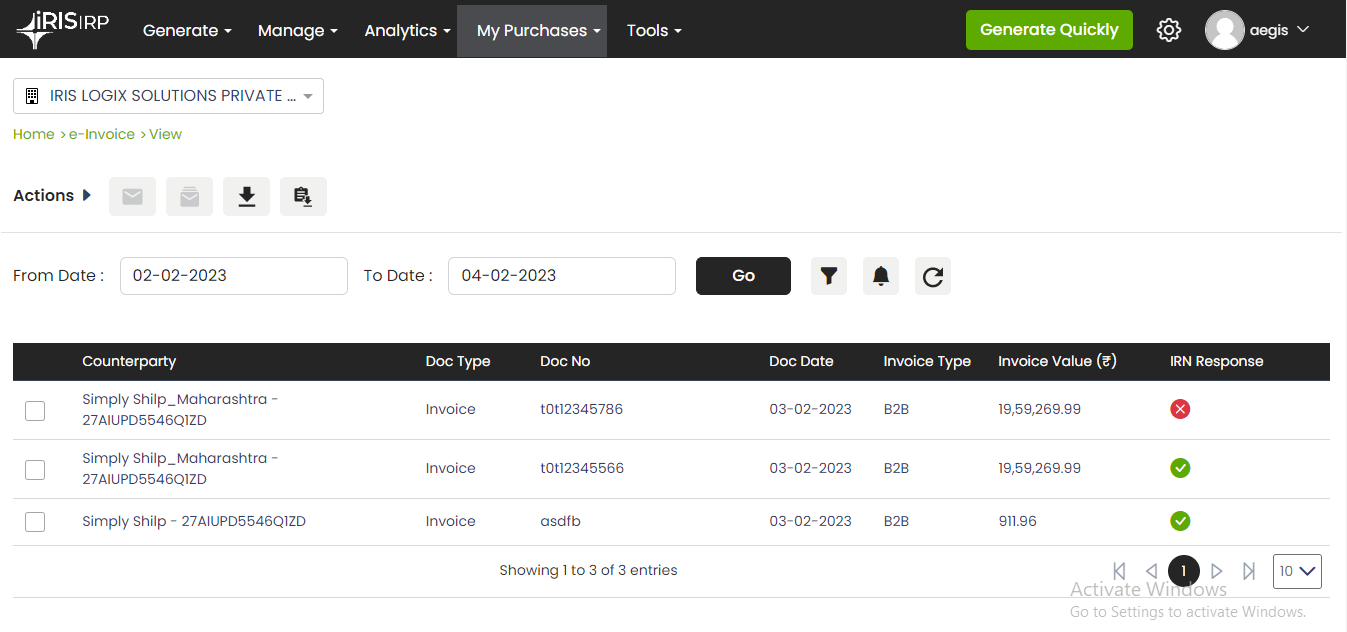Image resolution: width=1347 pixels, height=632 pixels.
Task: Click green success IRN icon for t0t12345566
Action: coord(1180,468)
